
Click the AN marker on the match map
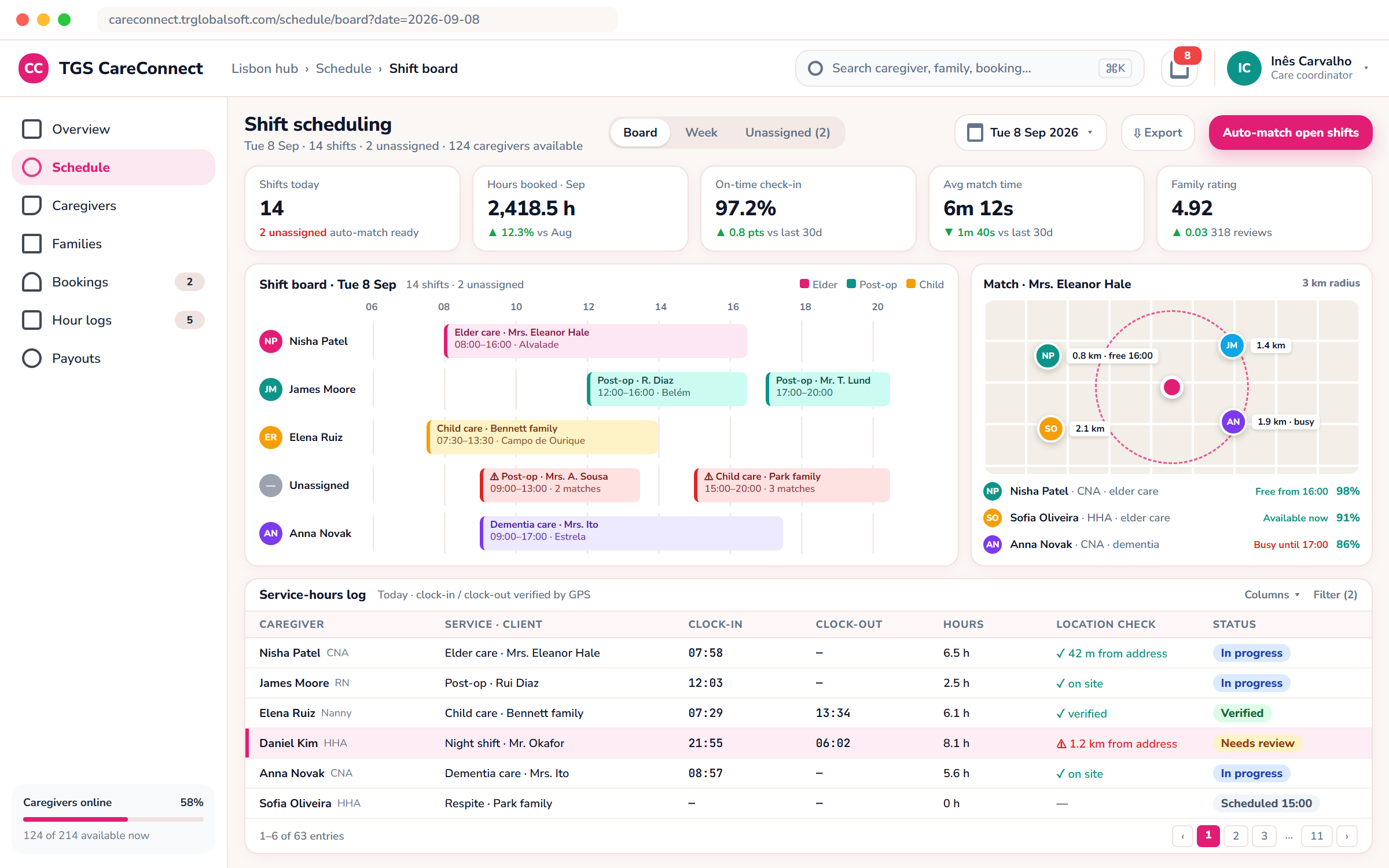pos(1233,422)
